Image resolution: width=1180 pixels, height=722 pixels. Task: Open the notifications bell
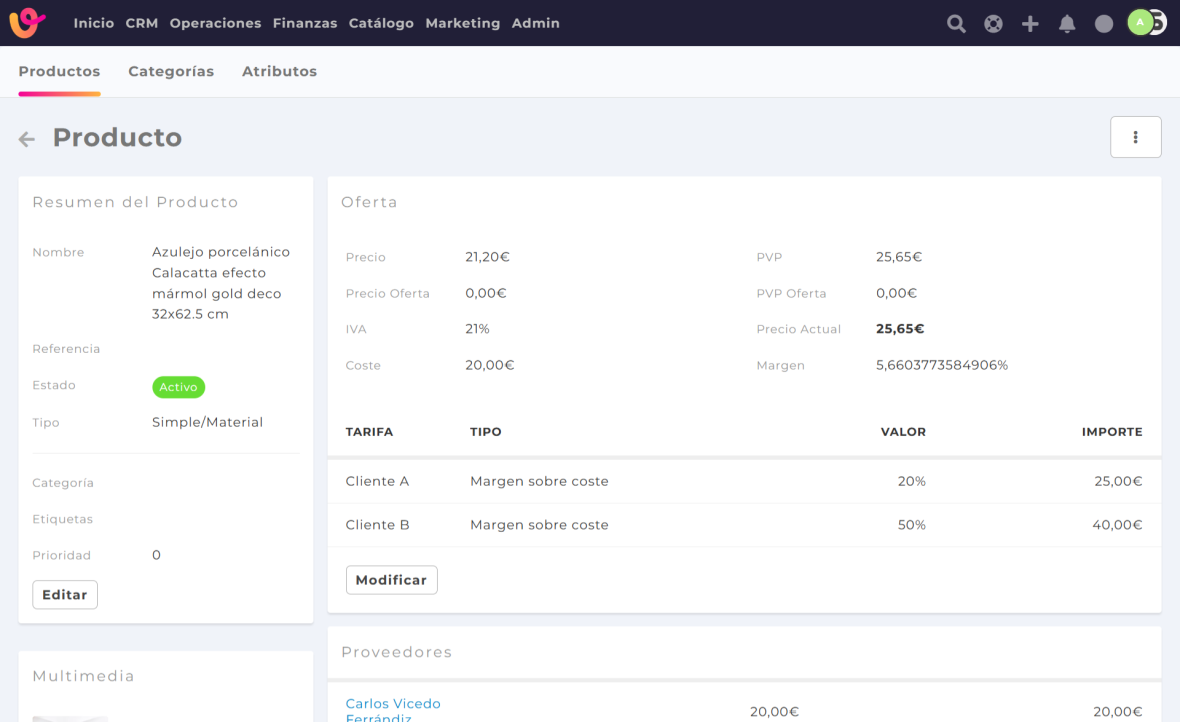[x=1067, y=24]
